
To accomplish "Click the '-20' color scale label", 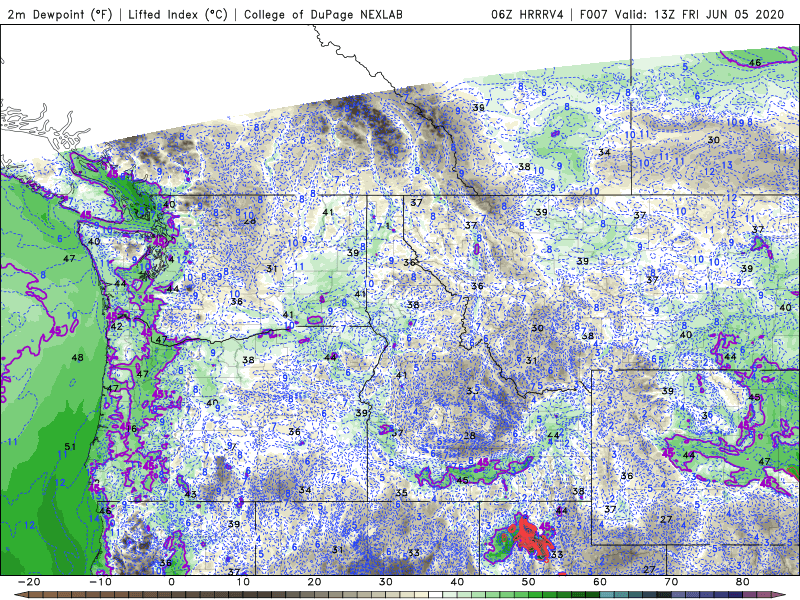I will click(29, 582).
